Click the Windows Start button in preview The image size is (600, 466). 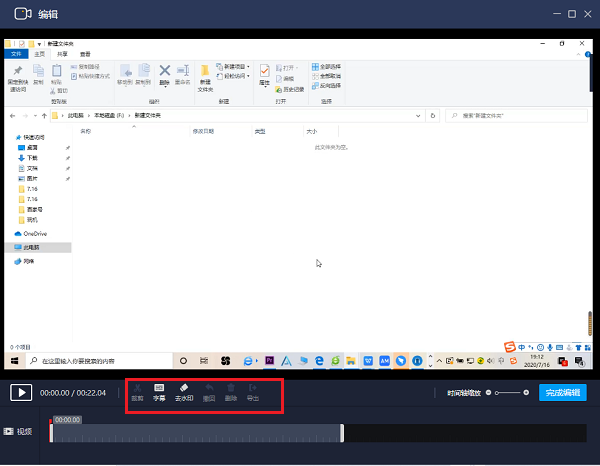pyautogui.click(x=14, y=361)
